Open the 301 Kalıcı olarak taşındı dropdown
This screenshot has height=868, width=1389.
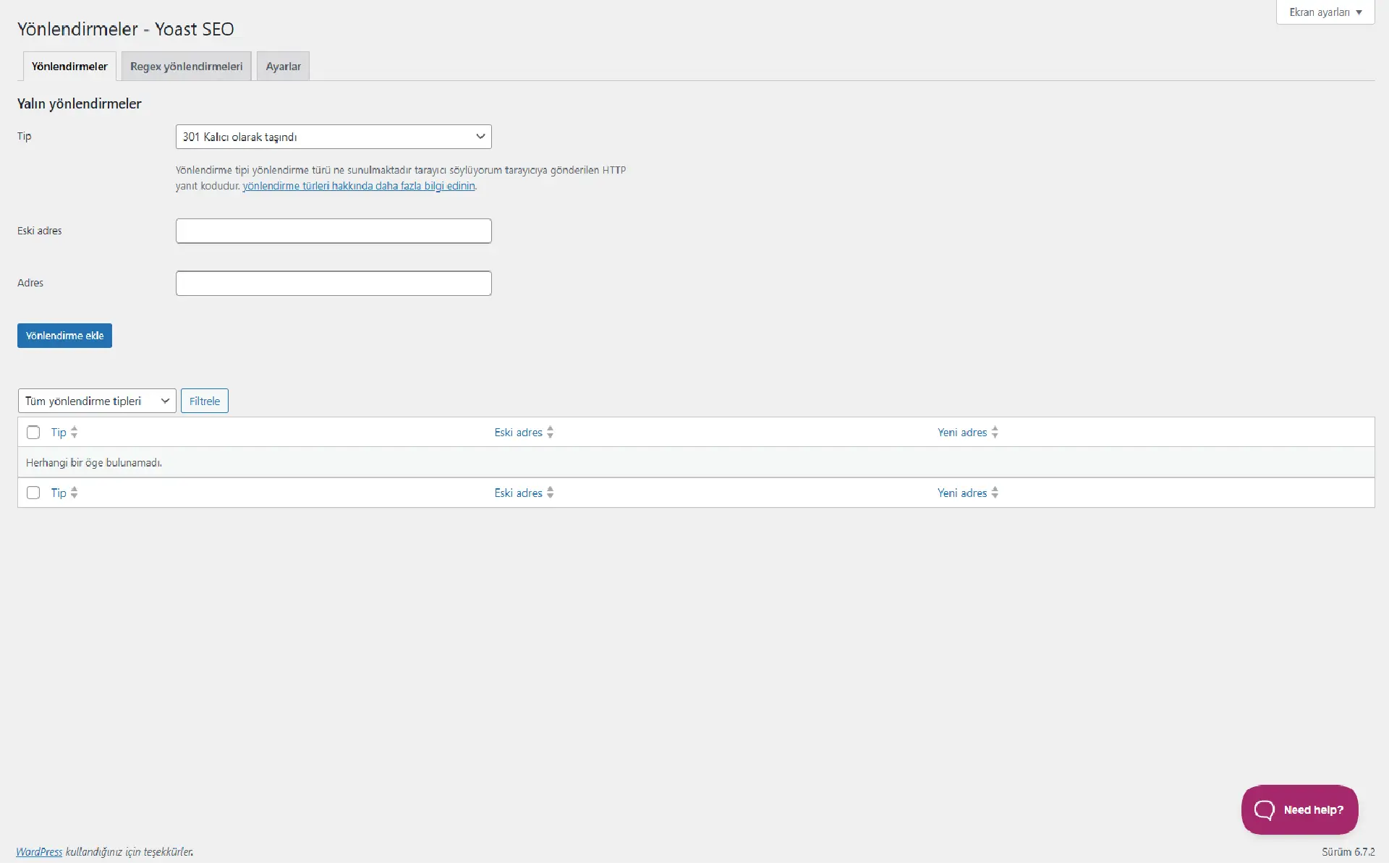point(334,137)
